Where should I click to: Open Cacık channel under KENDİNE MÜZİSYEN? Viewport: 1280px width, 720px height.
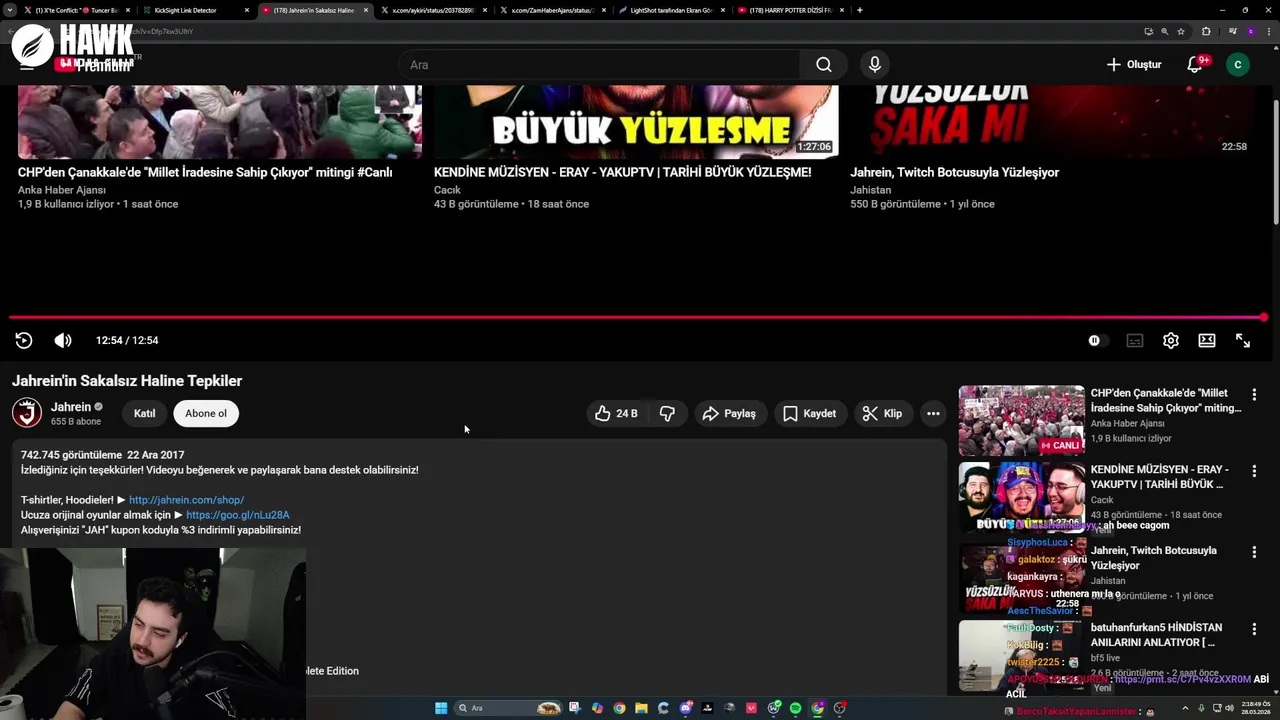click(x=1102, y=499)
